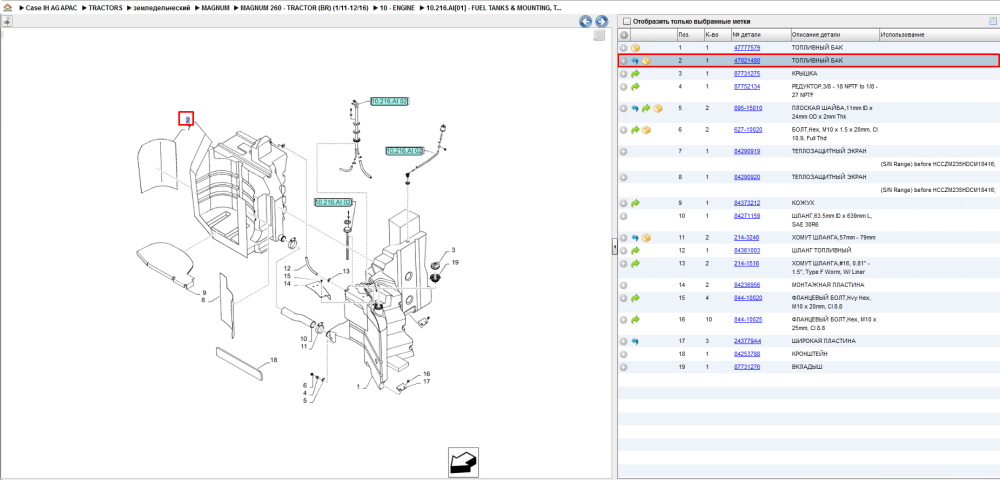Click add icon for part 87731276 ВКЛАДЫШ
The width and height of the screenshot is (1000, 480).
(x=624, y=367)
